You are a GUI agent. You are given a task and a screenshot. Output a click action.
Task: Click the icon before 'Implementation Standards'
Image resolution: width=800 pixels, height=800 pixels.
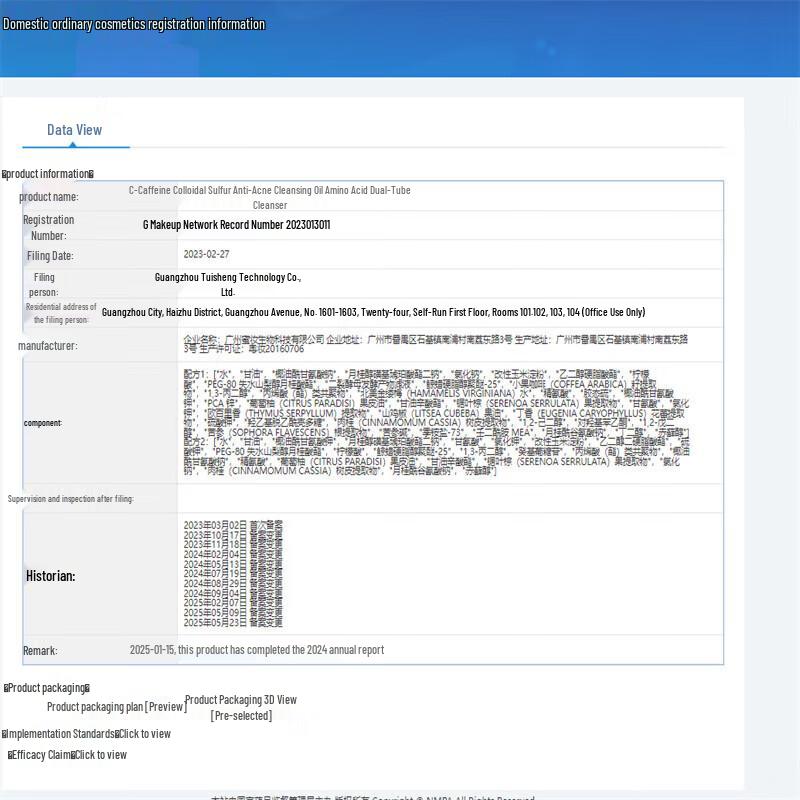[5, 734]
